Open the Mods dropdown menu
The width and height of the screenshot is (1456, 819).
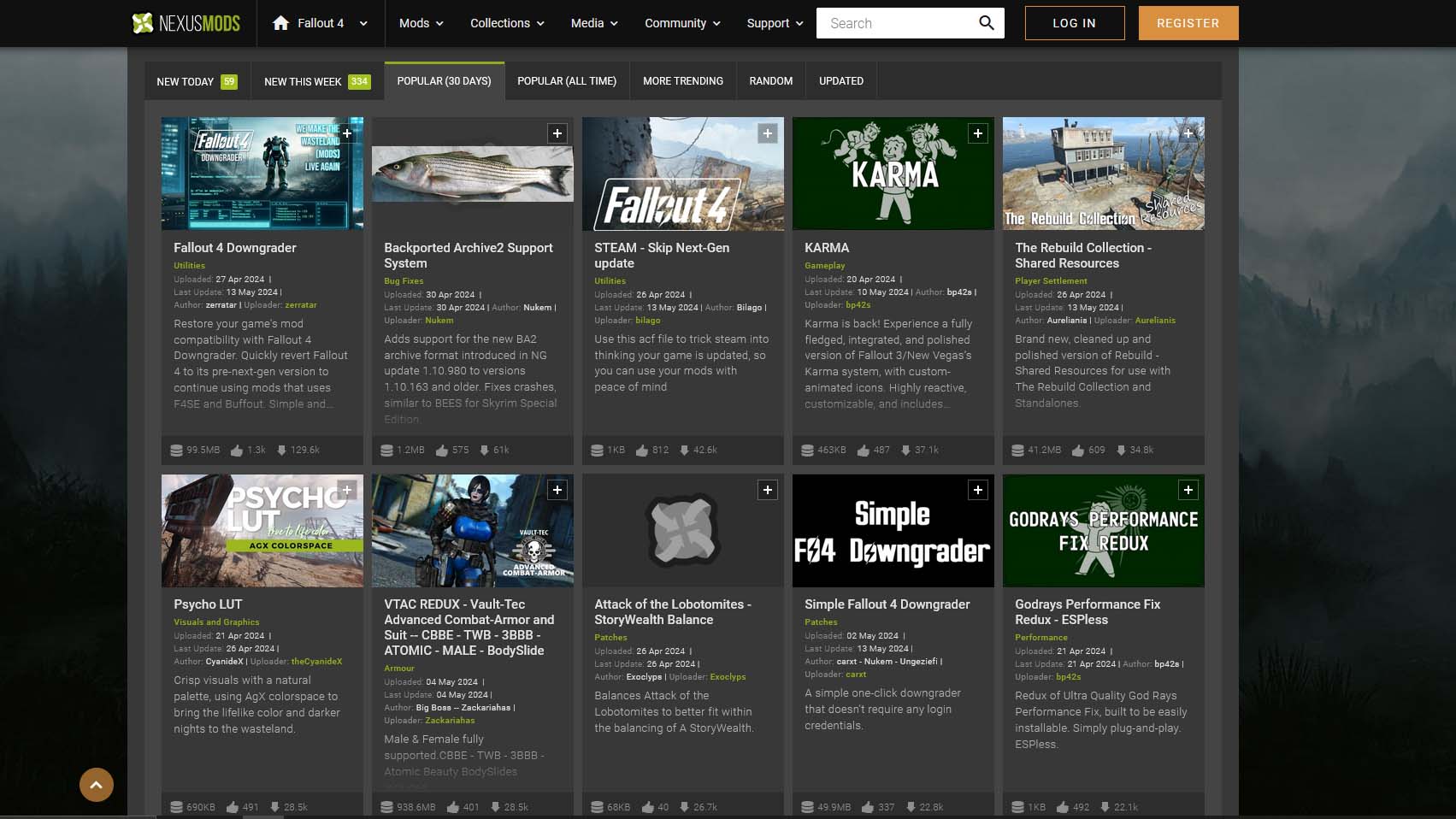coord(421,23)
